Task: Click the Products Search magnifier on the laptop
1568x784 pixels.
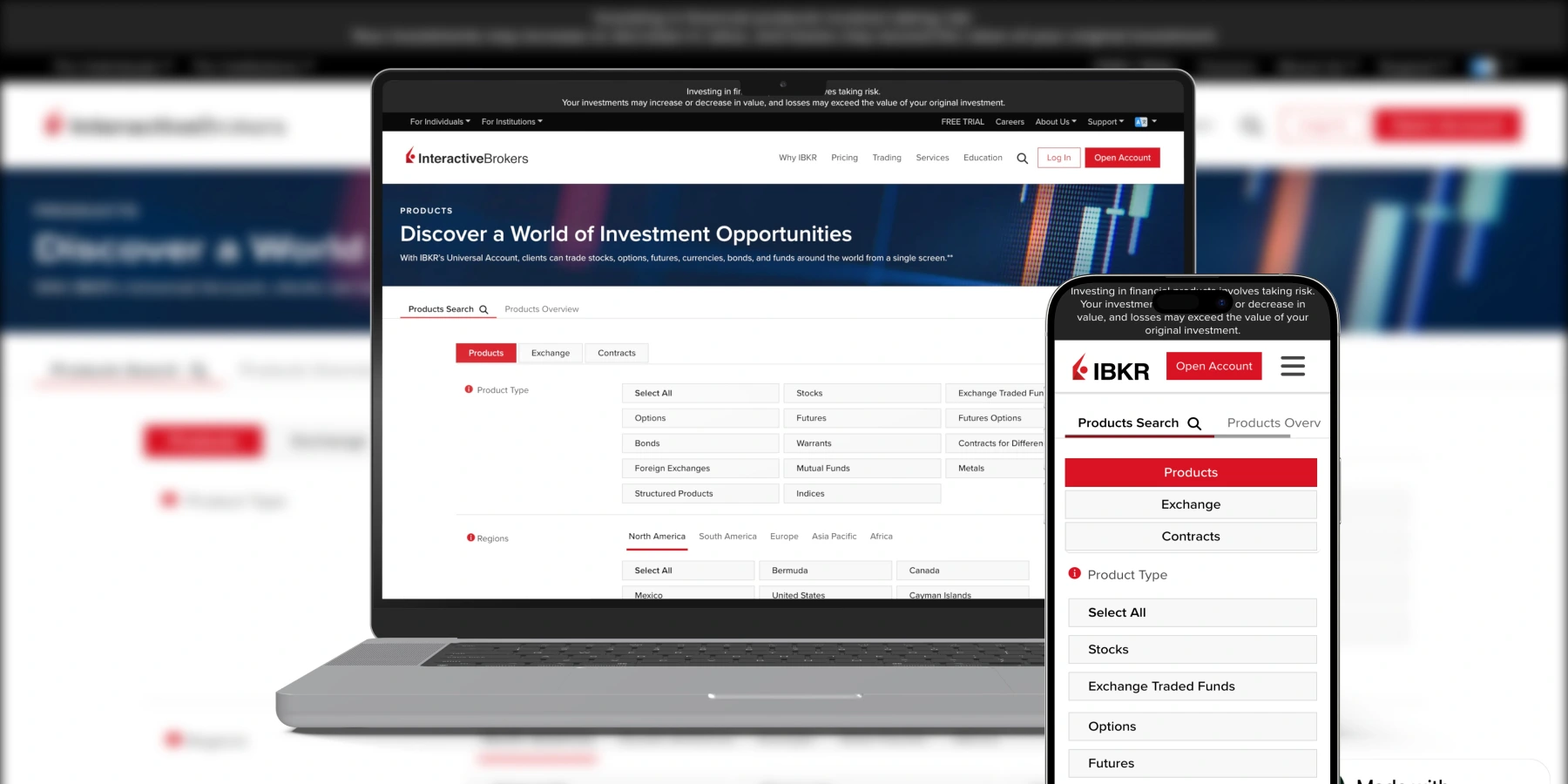Action: 484,308
